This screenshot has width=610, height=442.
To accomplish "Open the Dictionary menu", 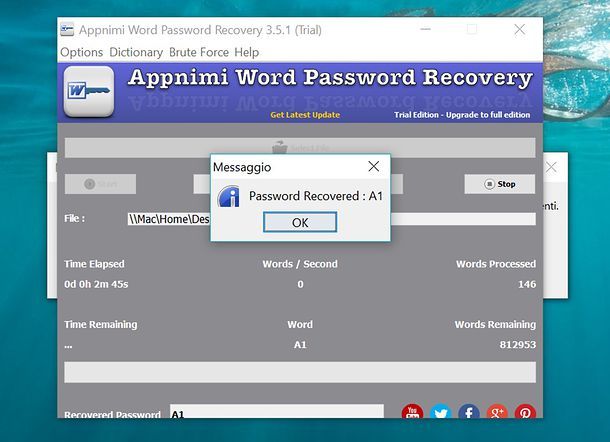I will pos(136,52).
